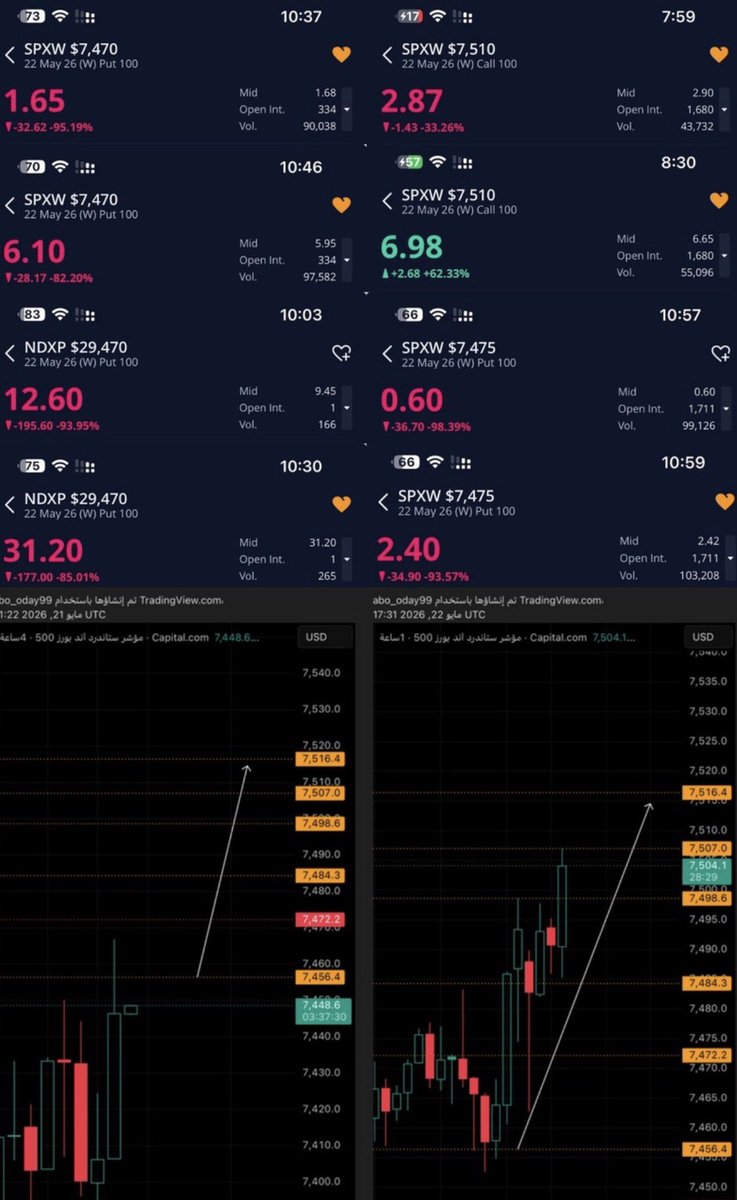Unfavorite the SPXW $7,475 put at 10:59
737x1200 pixels.
pos(725,501)
